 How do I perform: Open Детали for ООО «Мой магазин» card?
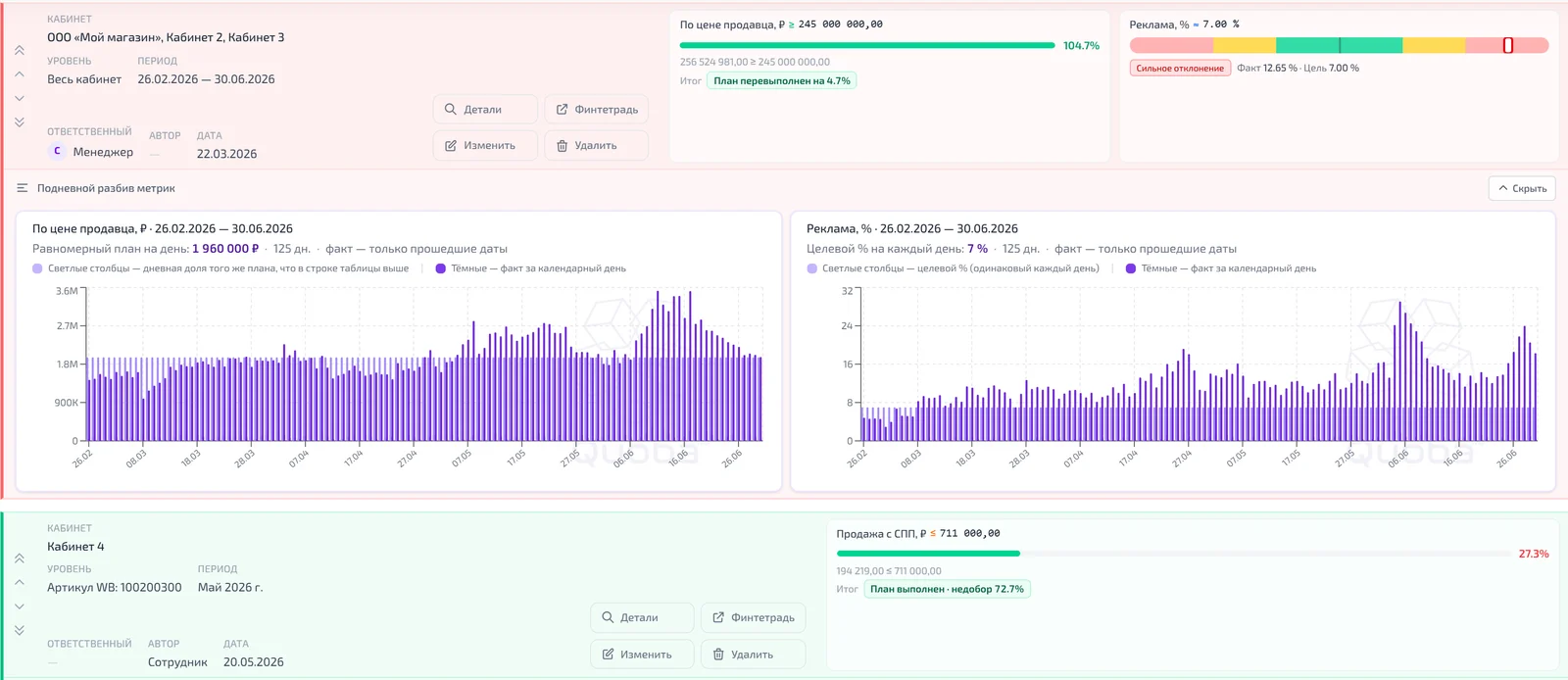pyautogui.click(x=485, y=110)
